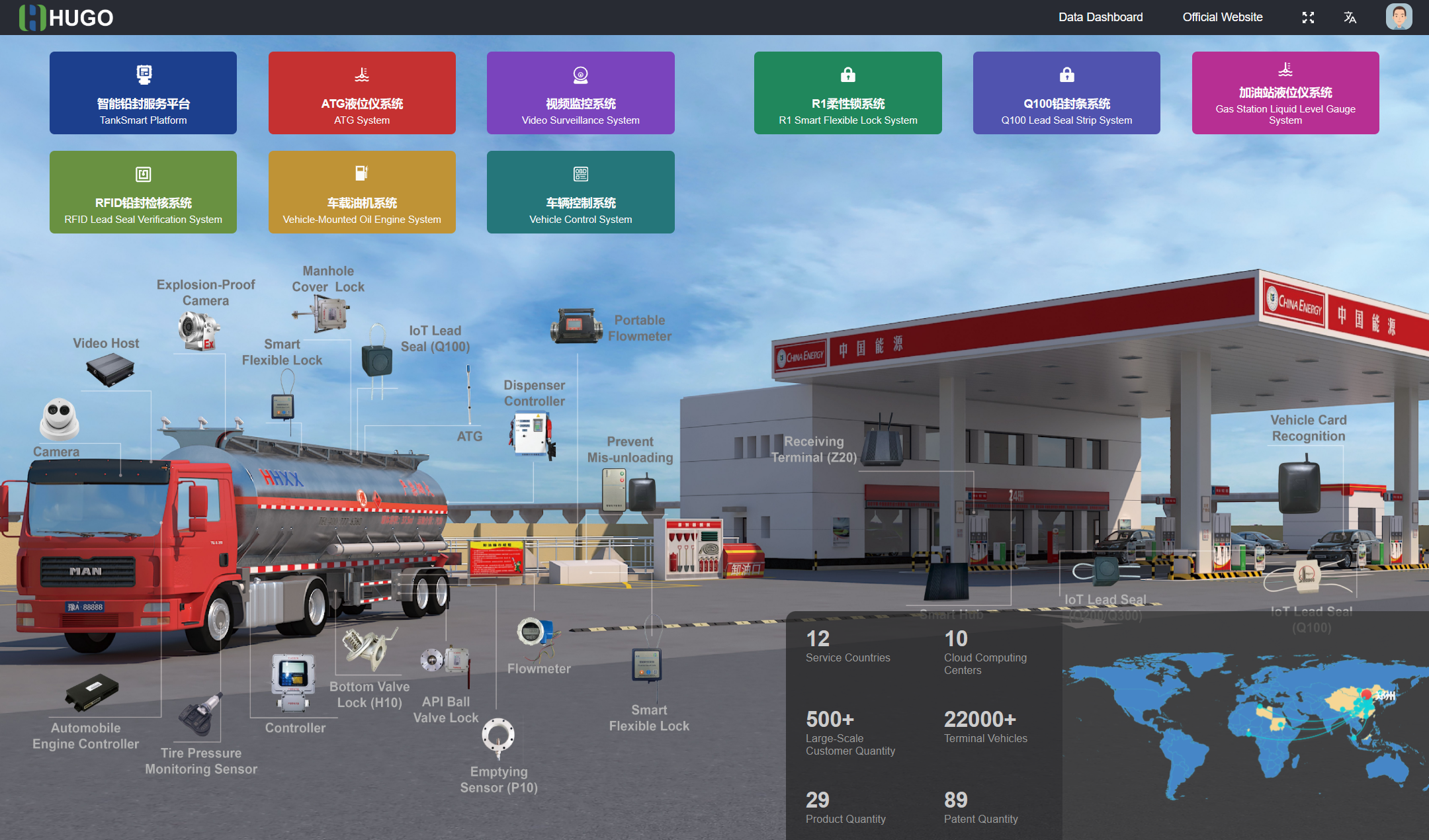Click the '22000+ Terminal Vehicles' statistic
The width and height of the screenshot is (1429, 840).
tap(986, 726)
